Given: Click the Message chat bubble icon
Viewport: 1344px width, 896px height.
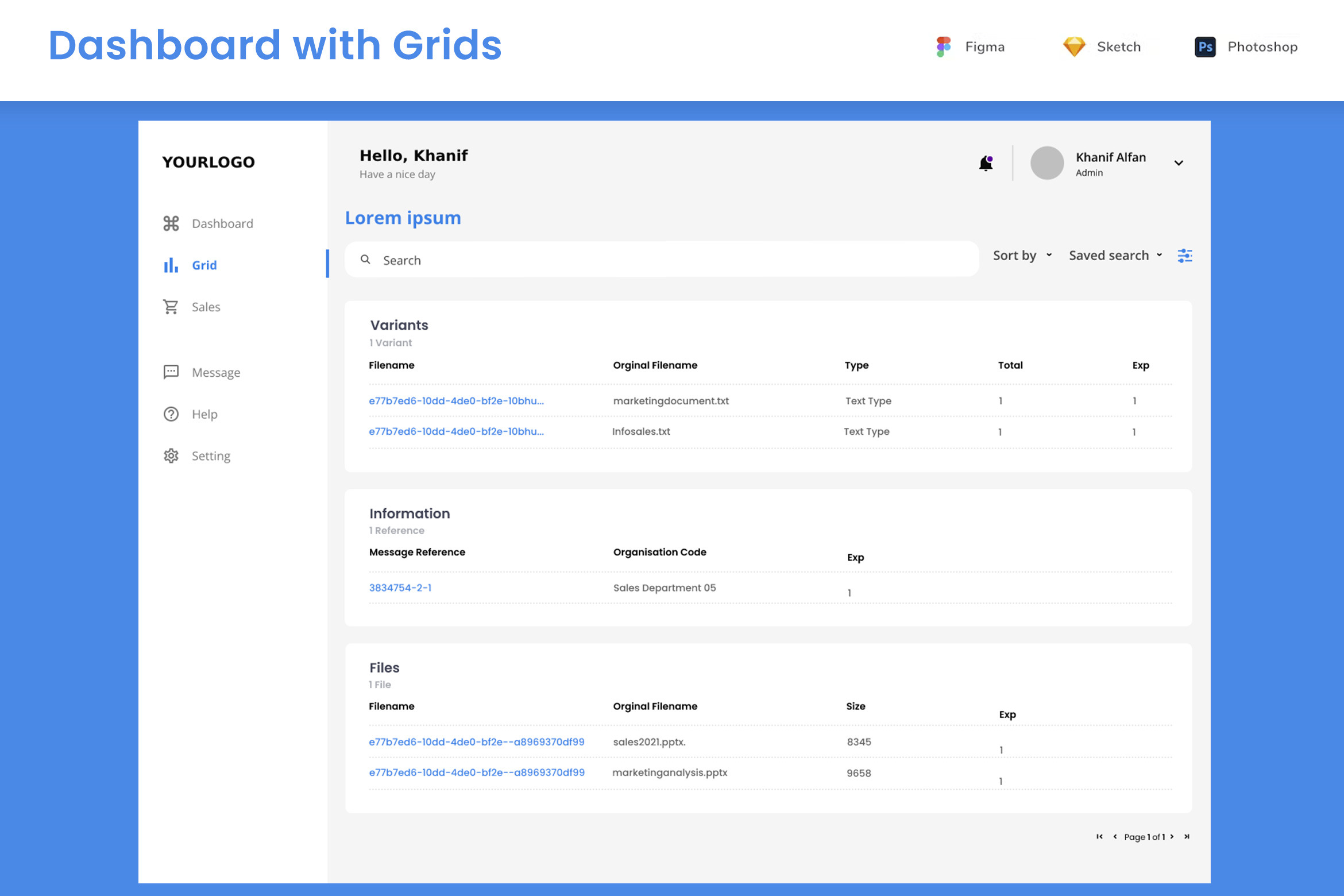Looking at the screenshot, I should pyautogui.click(x=171, y=372).
